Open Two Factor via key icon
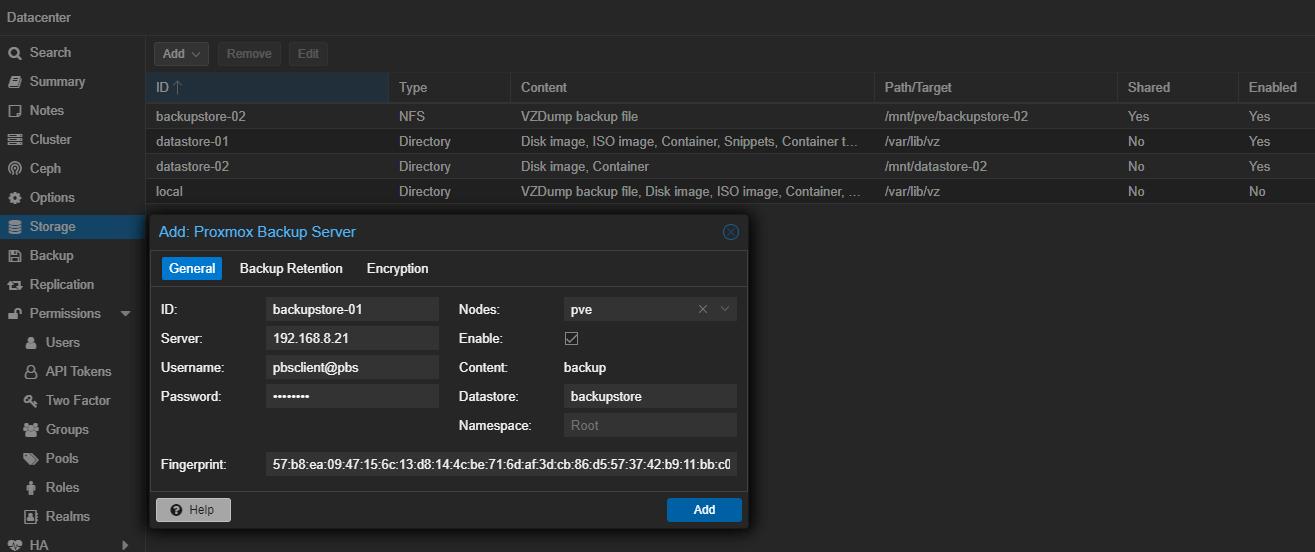The width and height of the screenshot is (1315, 552). [x=29, y=401]
